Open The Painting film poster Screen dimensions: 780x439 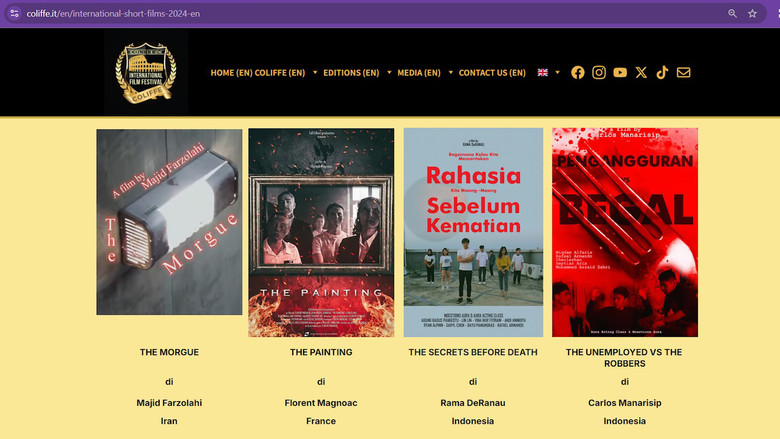point(321,232)
